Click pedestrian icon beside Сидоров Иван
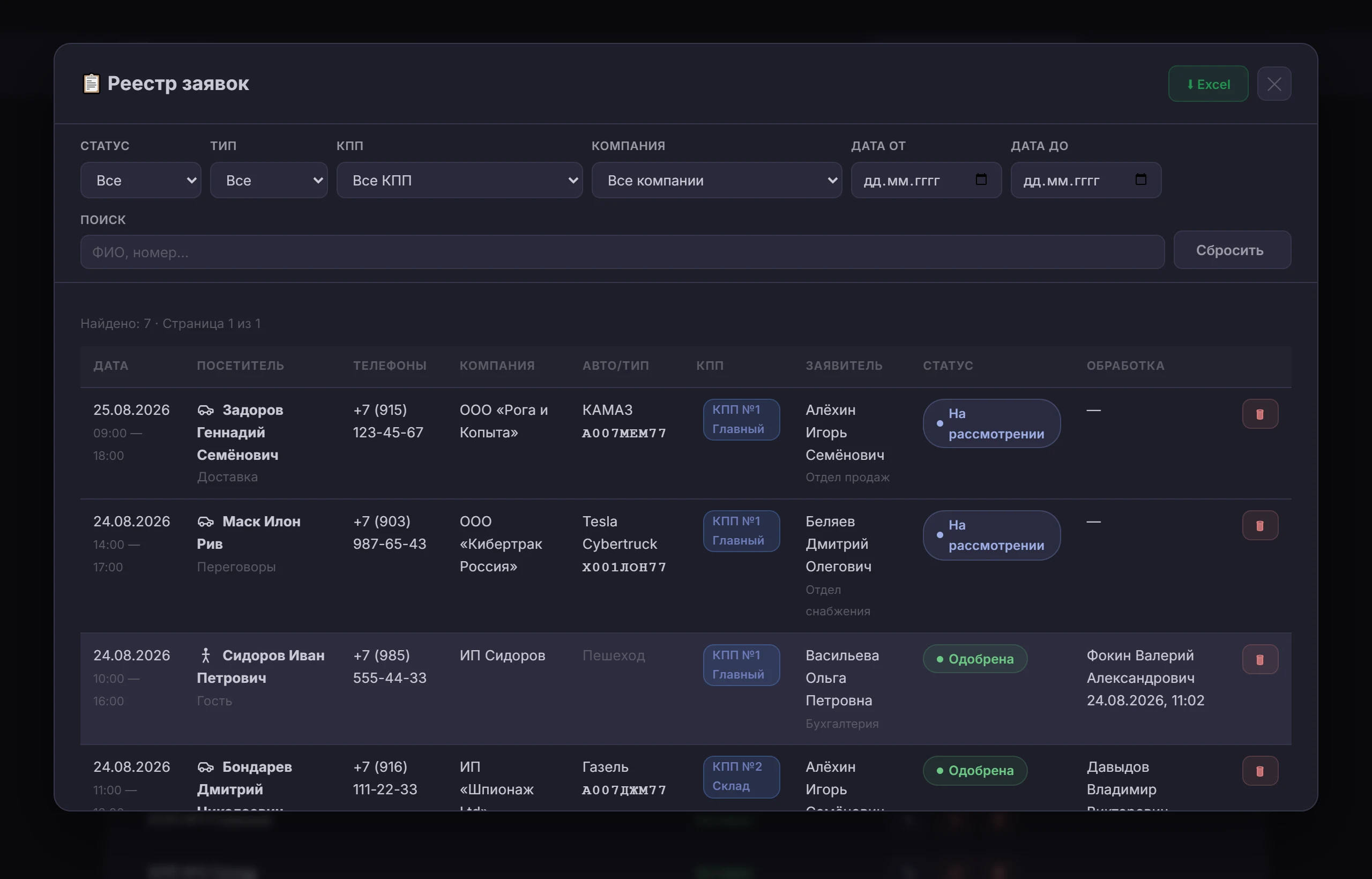This screenshot has width=1372, height=879. pos(205,655)
